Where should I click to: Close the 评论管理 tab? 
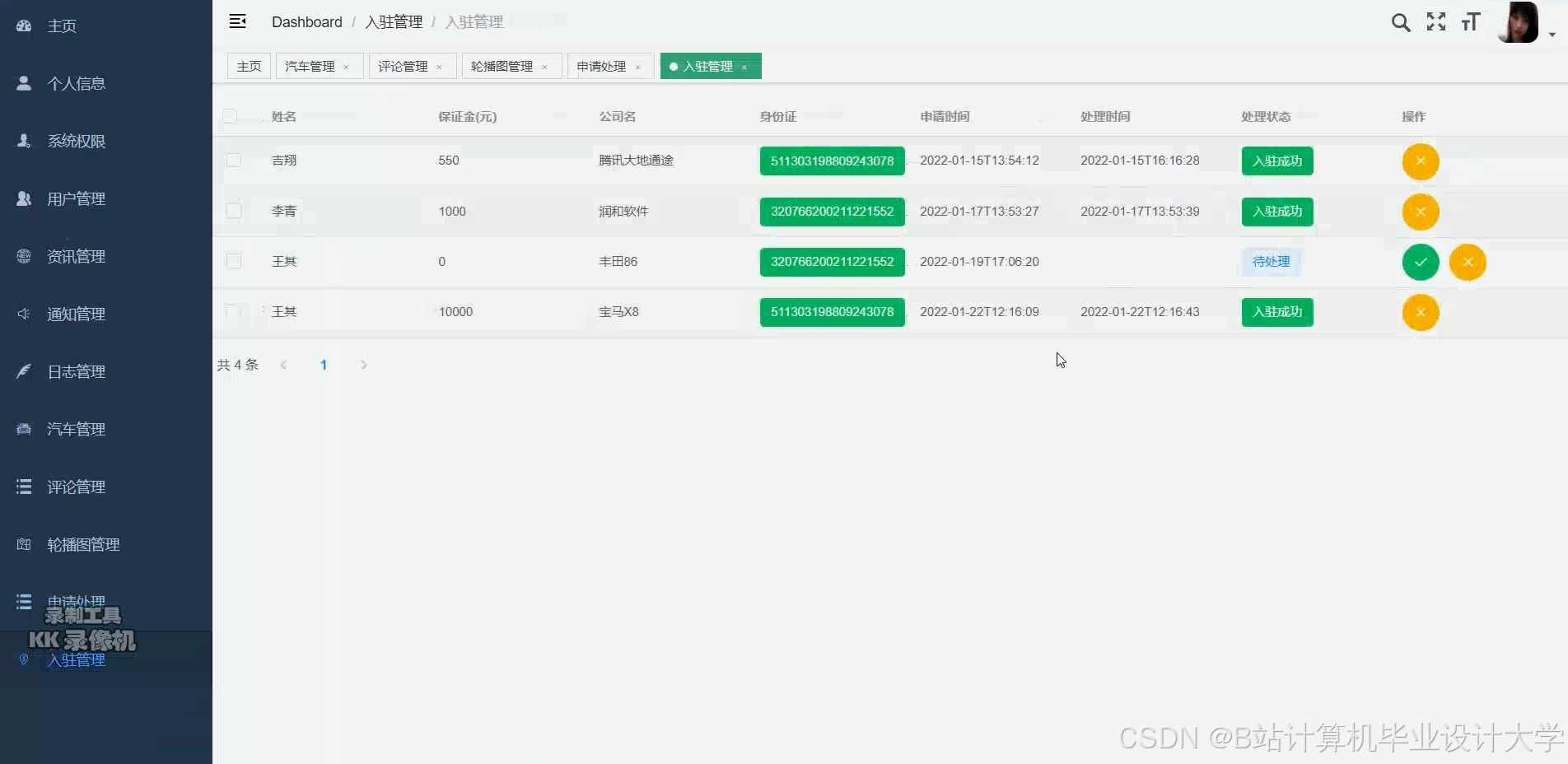coord(441,67)
